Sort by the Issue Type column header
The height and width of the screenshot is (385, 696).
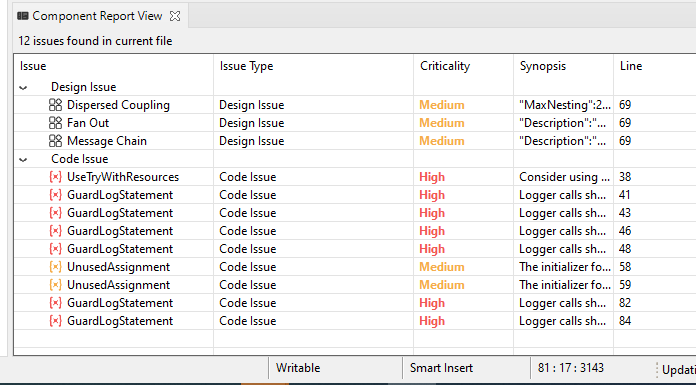click(246, 66)
